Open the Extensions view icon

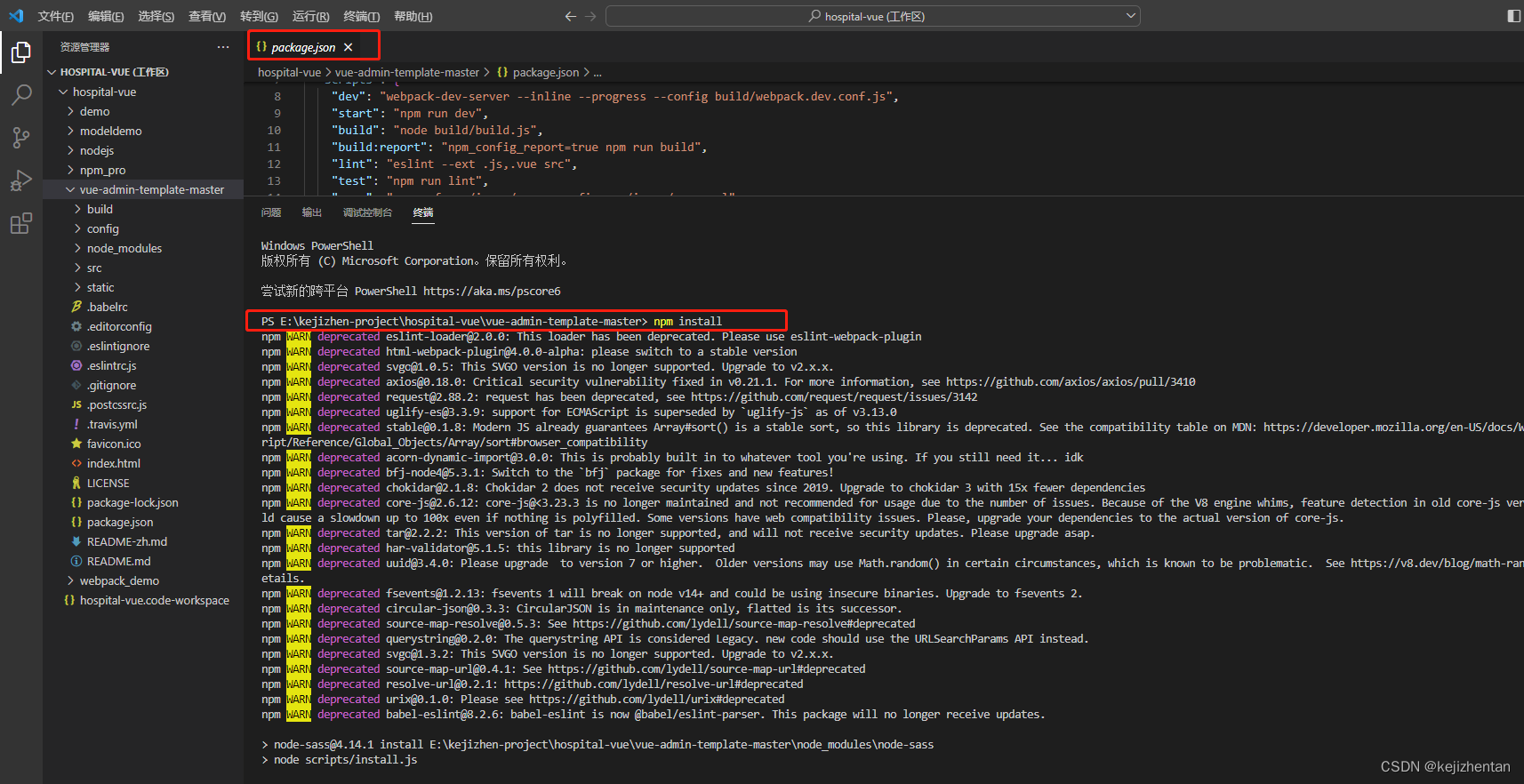(x=21, y=223)
